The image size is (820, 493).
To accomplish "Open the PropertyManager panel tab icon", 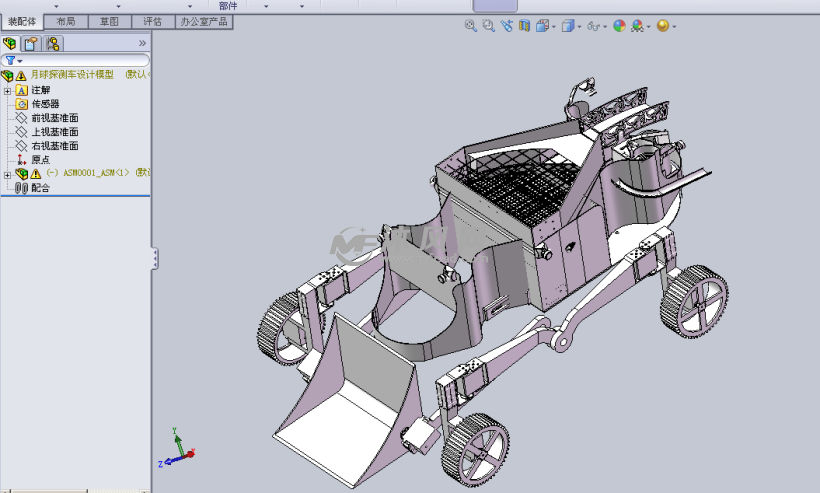I will [31, 43].
